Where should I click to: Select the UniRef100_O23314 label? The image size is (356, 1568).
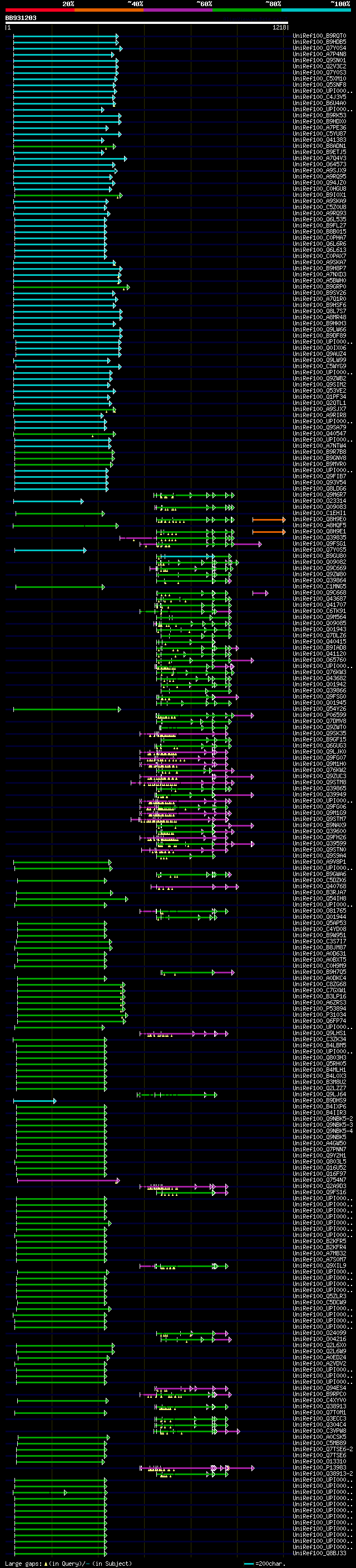[319, 501]
